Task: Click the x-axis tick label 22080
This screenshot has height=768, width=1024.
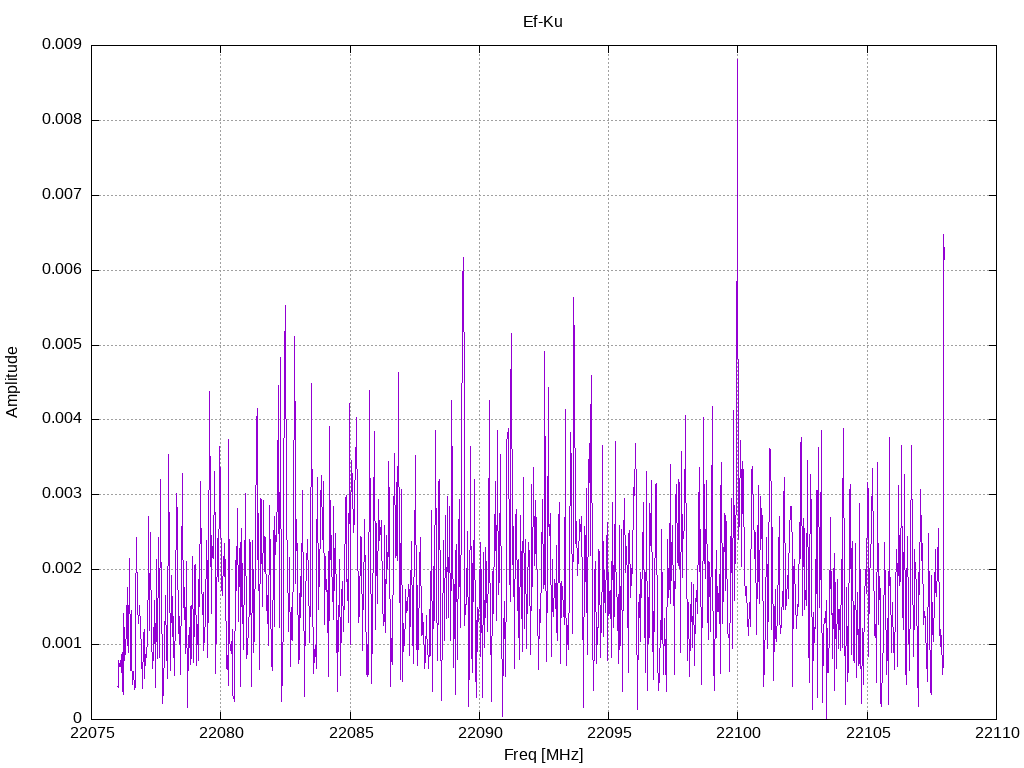Action: (x=221, y=733)
